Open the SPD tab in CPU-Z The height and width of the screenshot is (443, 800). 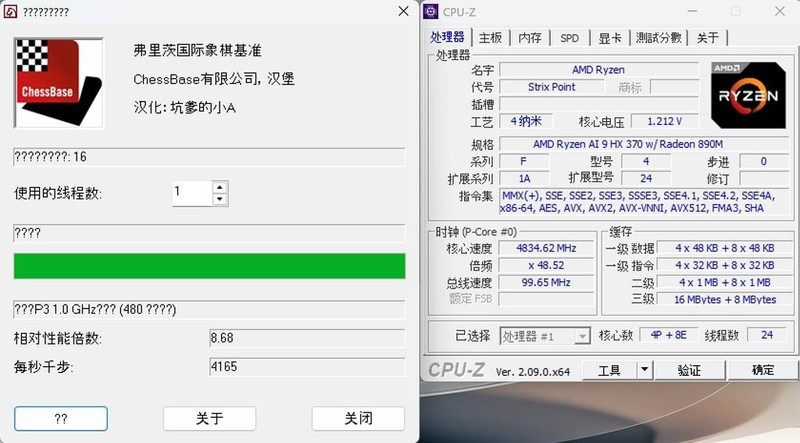(569, 38)
